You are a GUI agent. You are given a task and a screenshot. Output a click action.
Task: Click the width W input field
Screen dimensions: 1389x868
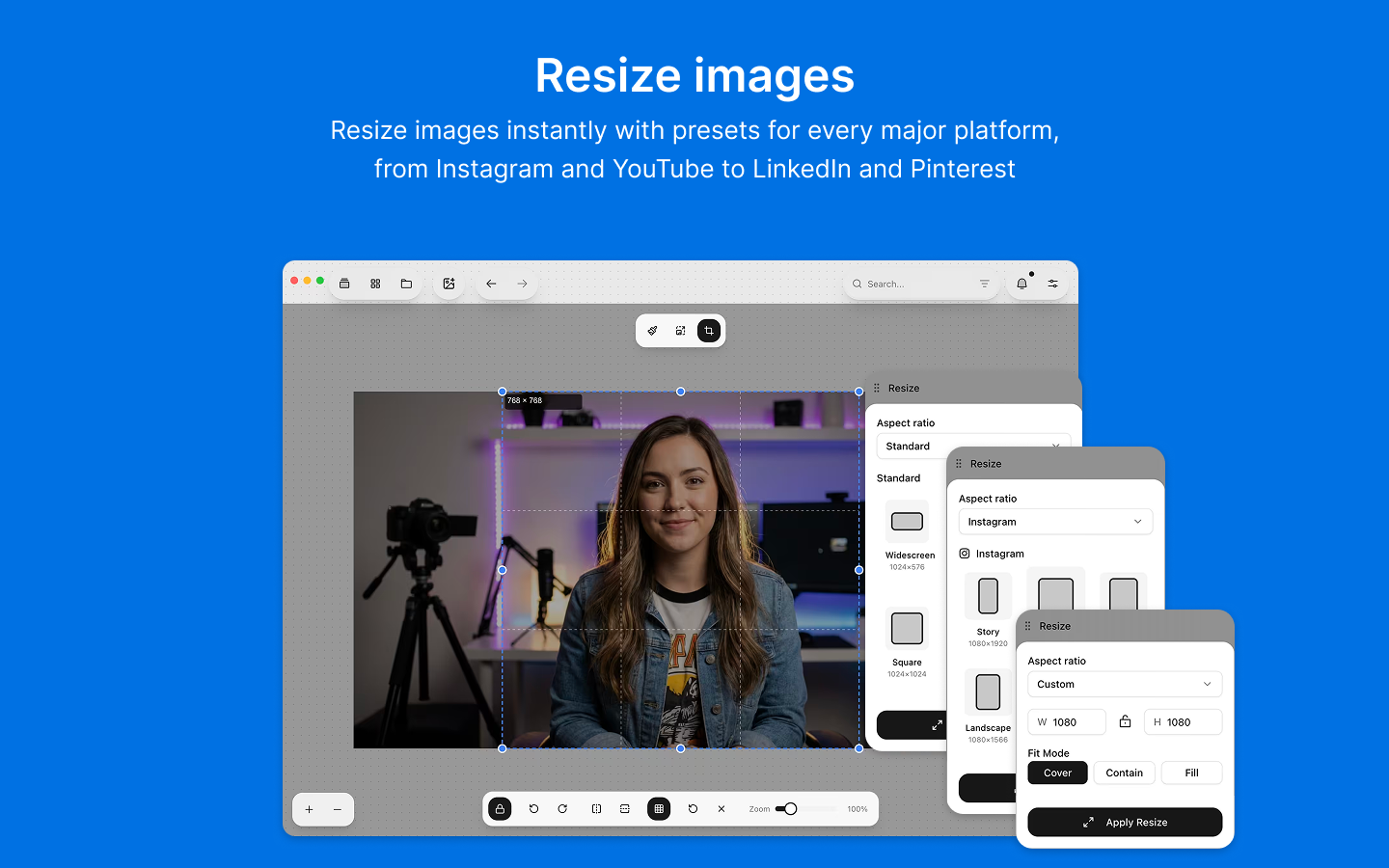click(x=1067, y=722)
